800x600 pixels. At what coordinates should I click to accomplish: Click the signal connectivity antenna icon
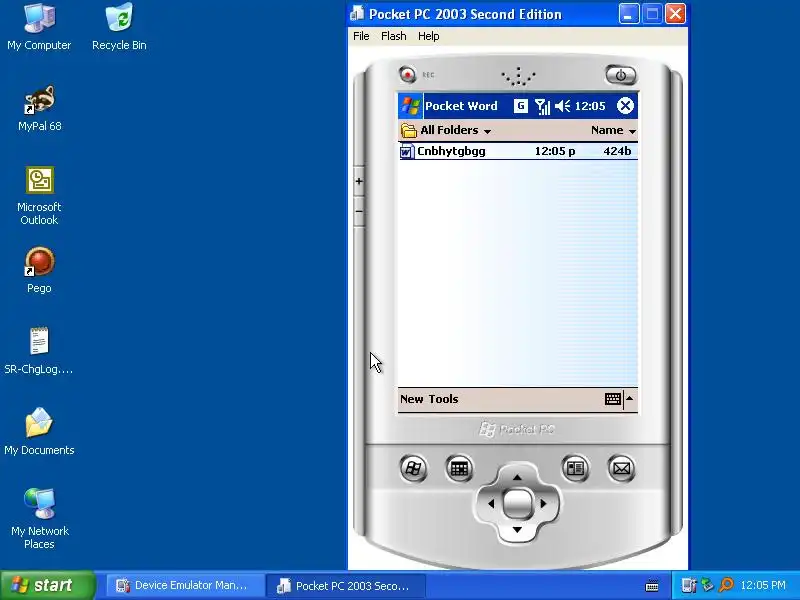pyautogui.click(x=542, y=106)
